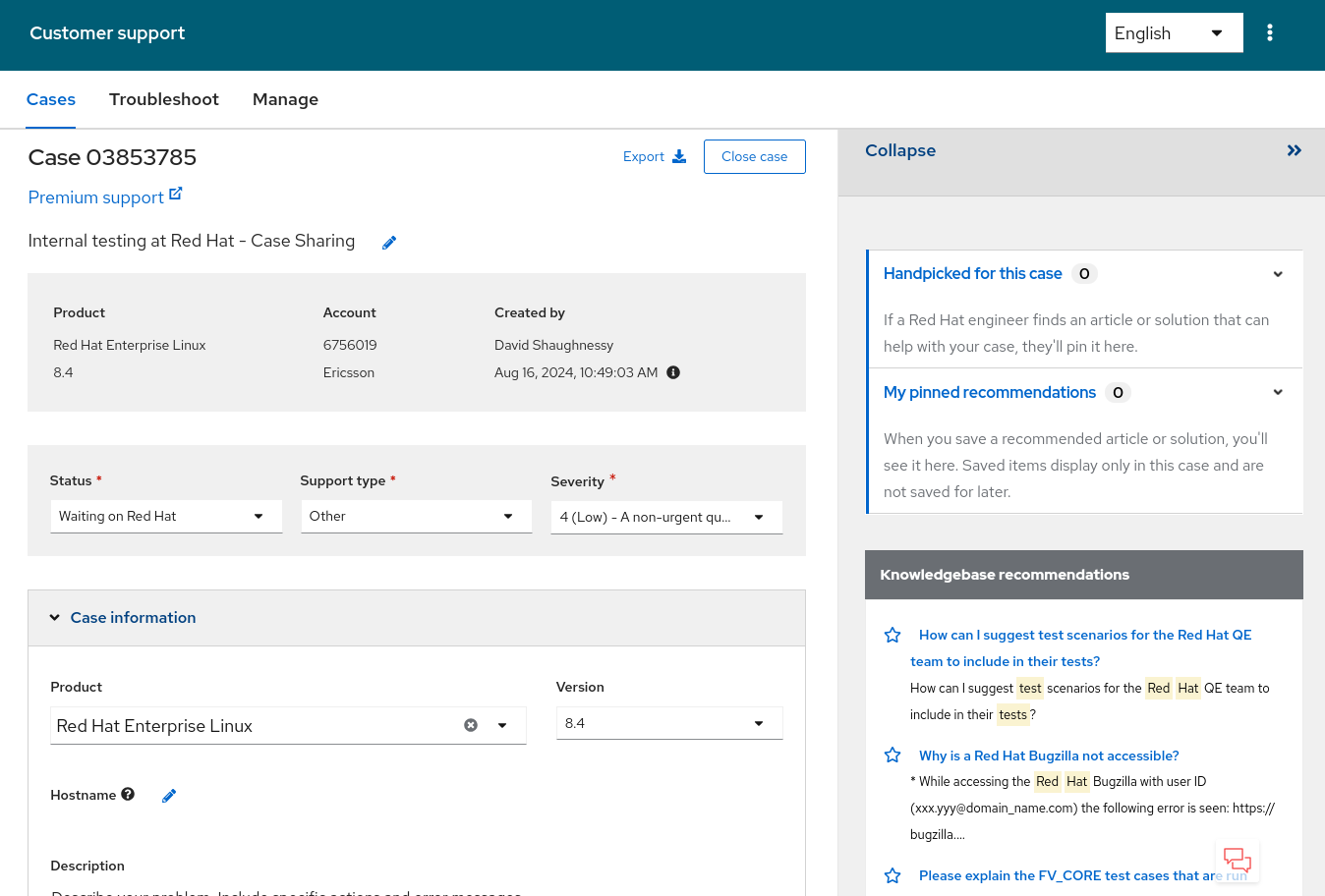Click the Export download icon
Screen dimensions: 1325x896
(x=679, y=156)
